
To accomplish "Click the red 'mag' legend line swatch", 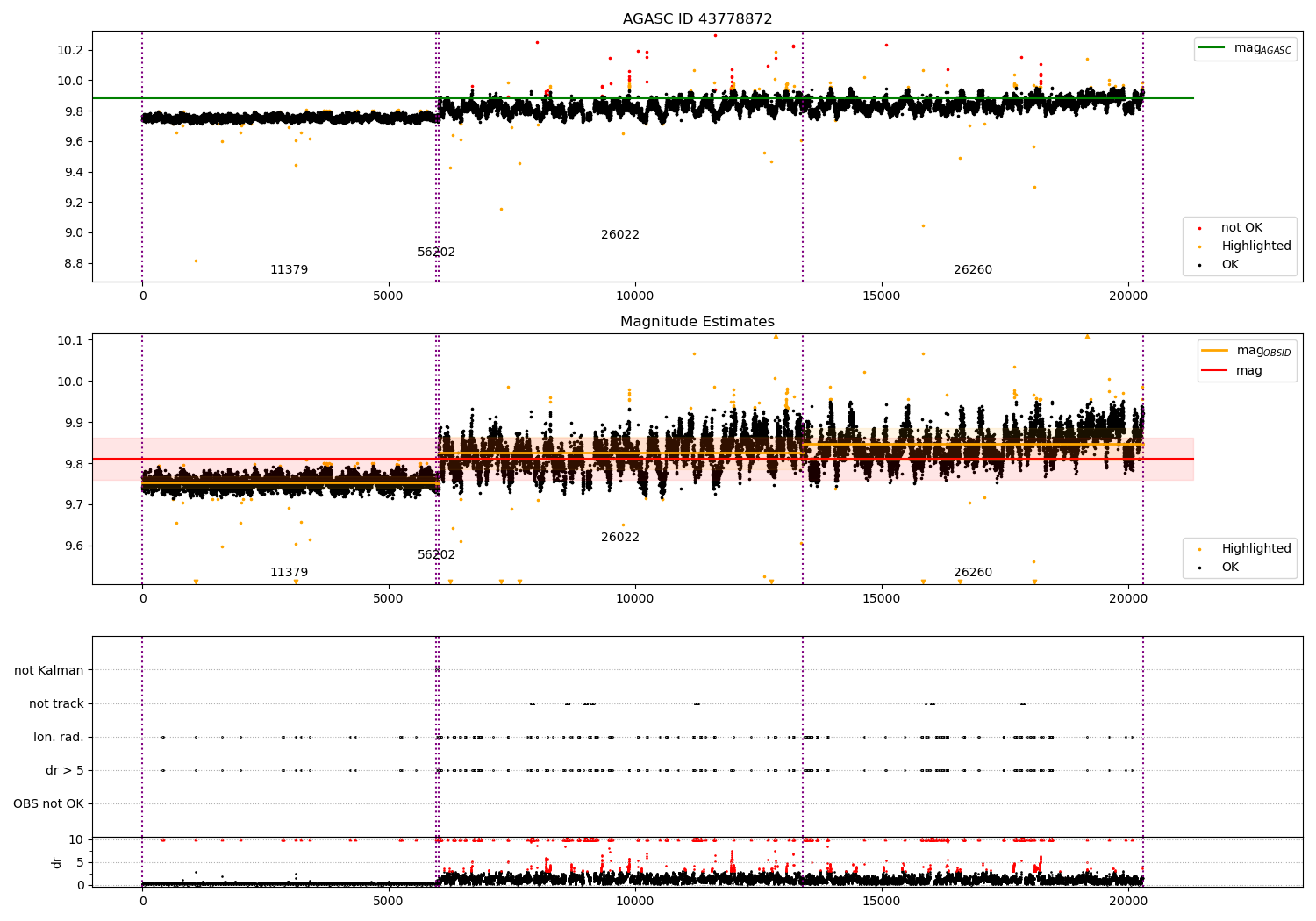I will pyautogui.click(x=1216, y=371).
